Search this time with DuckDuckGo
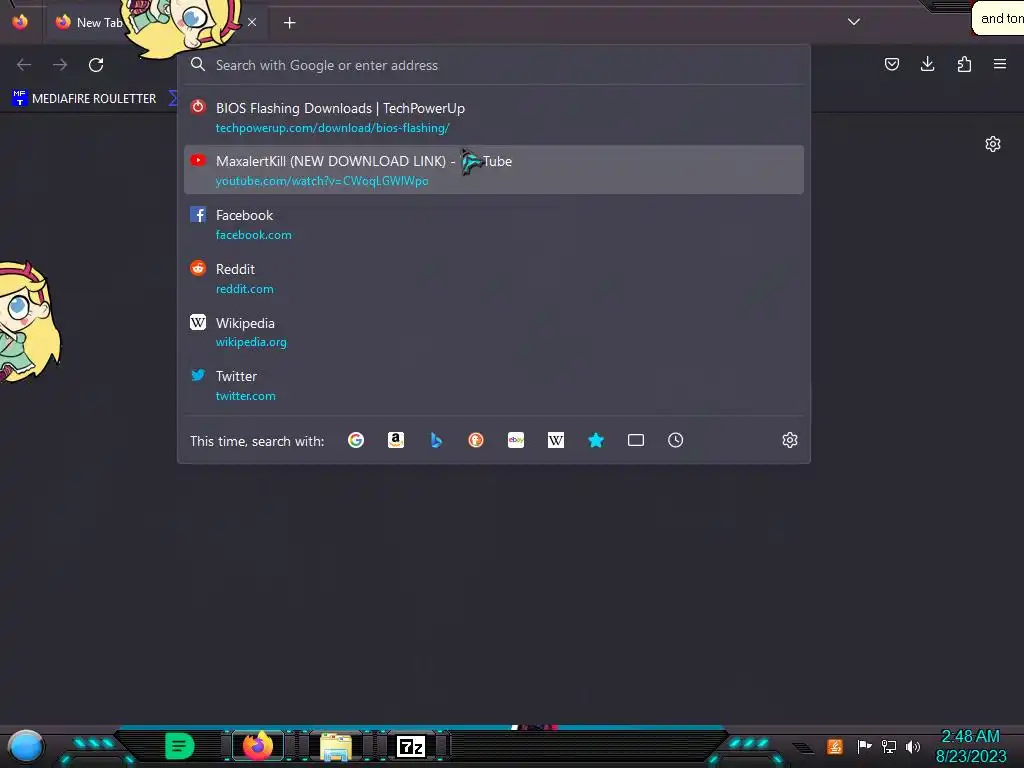The image size is (1024, 768). 476,440
